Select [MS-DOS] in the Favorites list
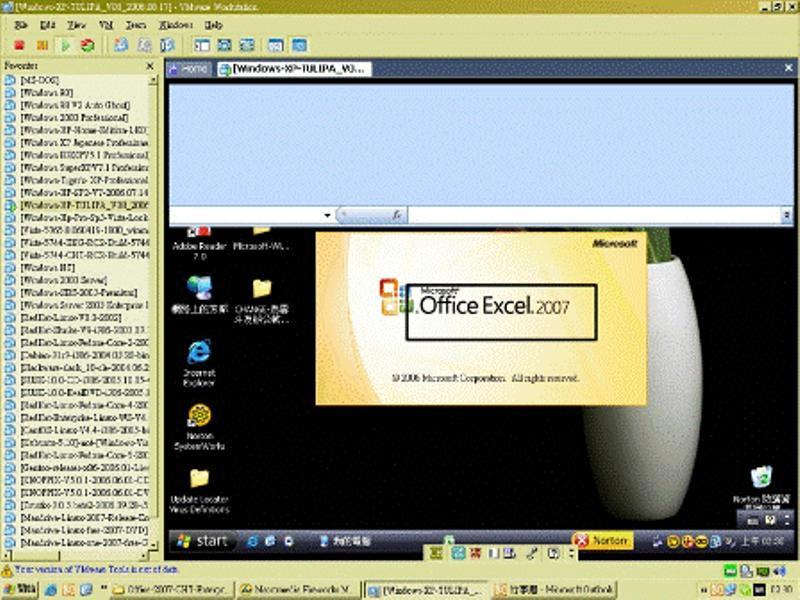Viewport: 800px width, 600px height. tap(39, 80)
